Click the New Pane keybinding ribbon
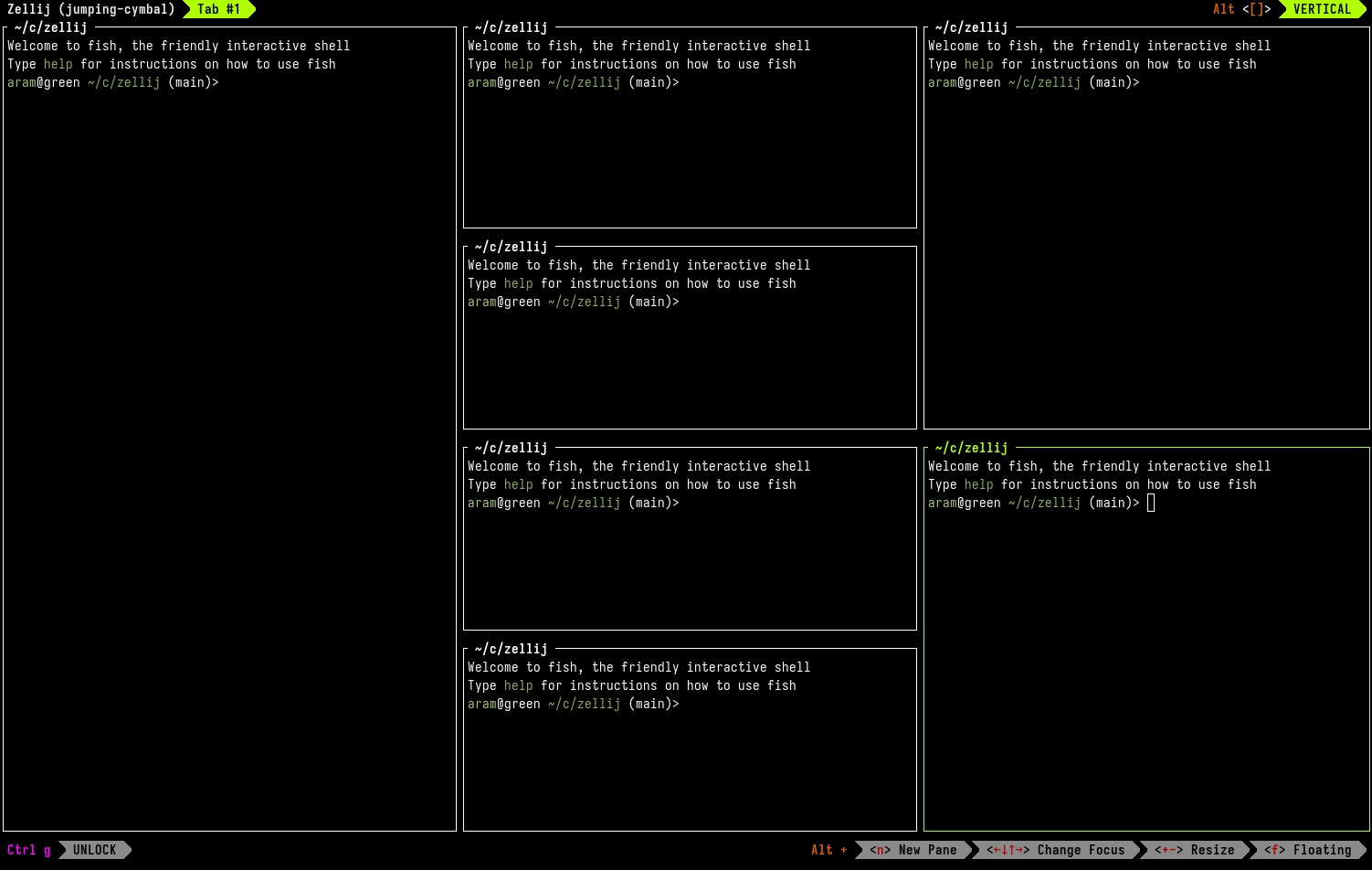The image size is (1372, 870). [x=913, y=850]
